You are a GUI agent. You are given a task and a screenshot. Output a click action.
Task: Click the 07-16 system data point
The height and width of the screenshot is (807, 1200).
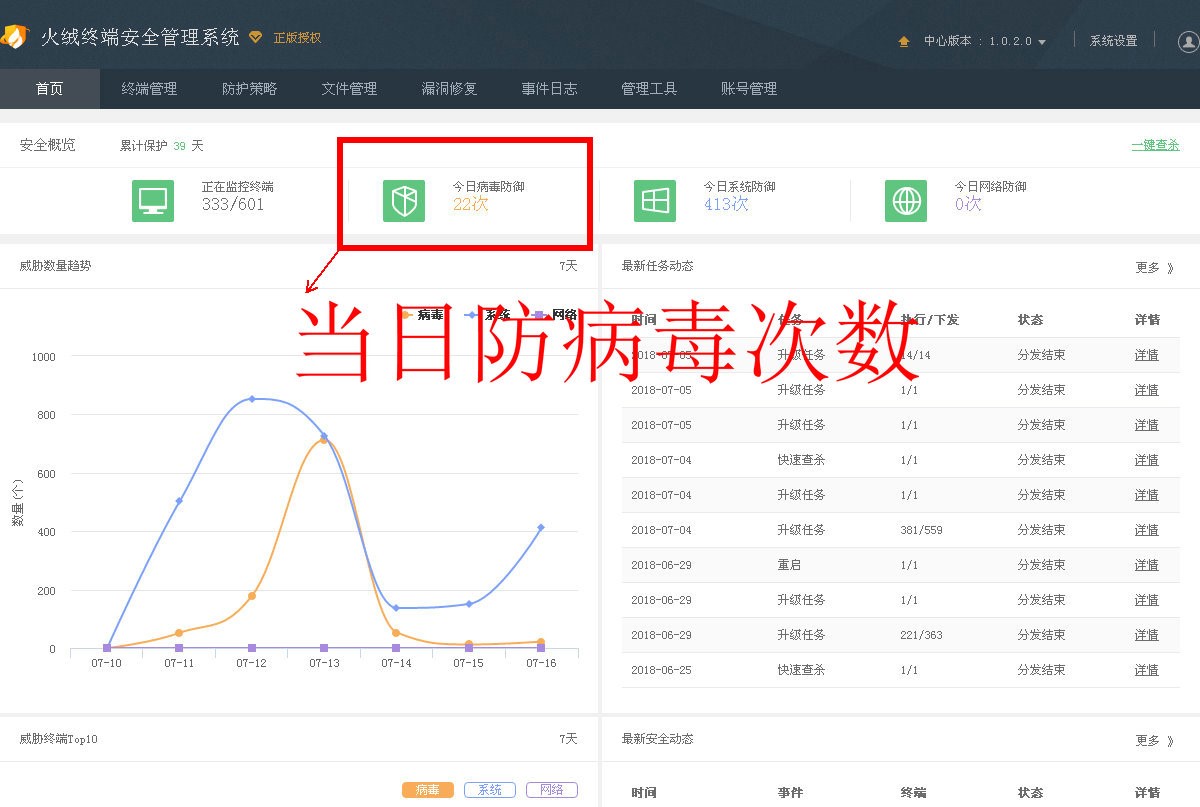pos(541,527)
